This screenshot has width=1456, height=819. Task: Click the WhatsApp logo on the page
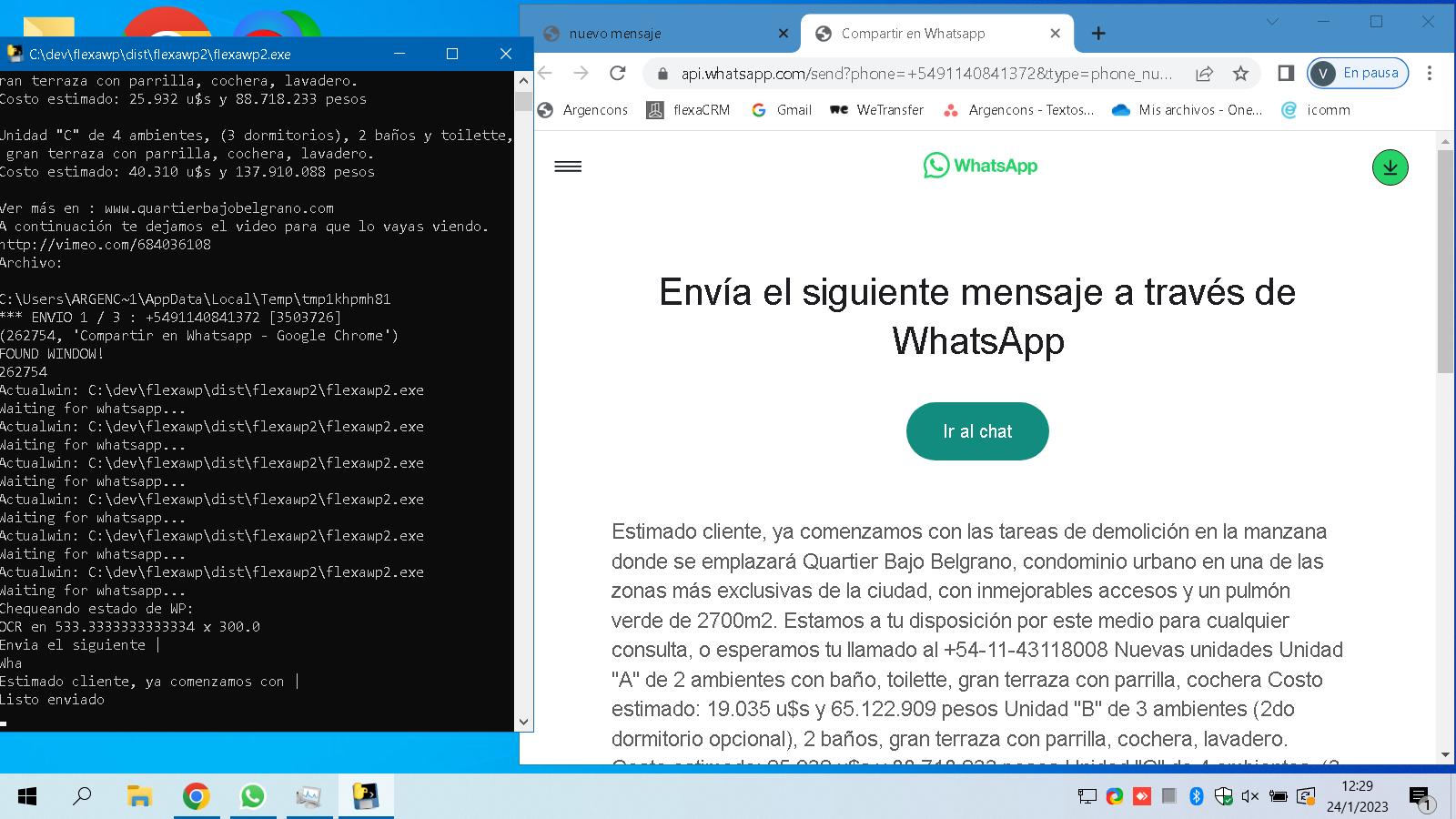980,166
